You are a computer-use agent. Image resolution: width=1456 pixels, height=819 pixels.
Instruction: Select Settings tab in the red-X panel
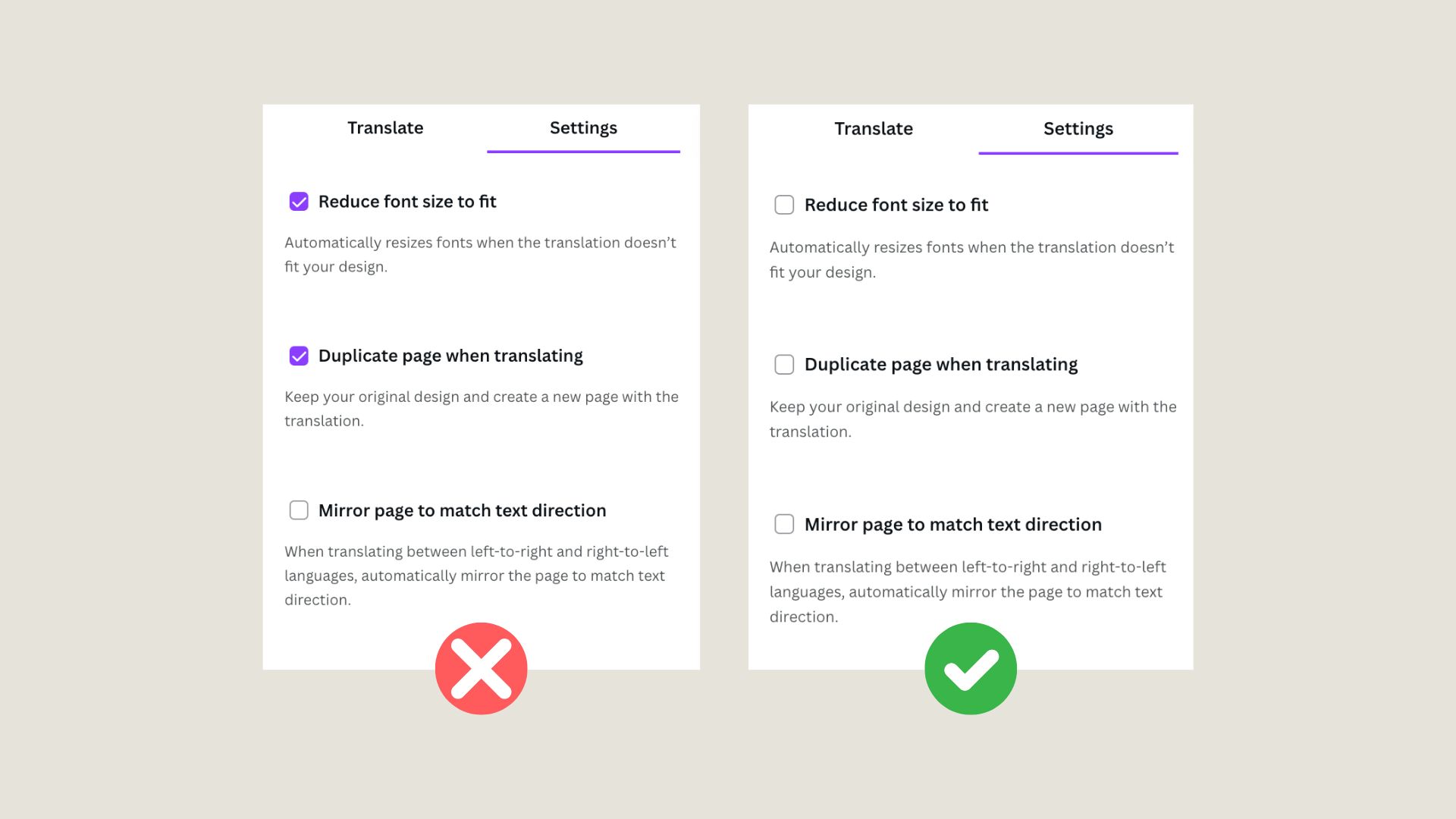[583, 128]
